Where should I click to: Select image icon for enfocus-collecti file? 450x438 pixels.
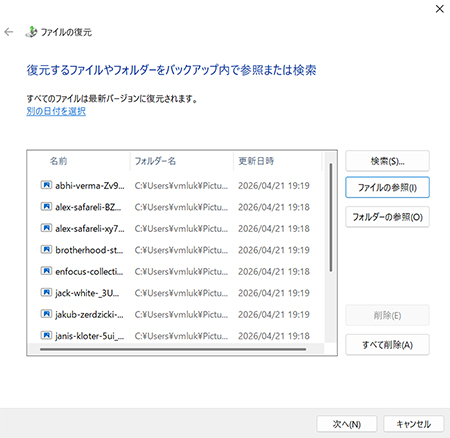(x=46, y=271)
